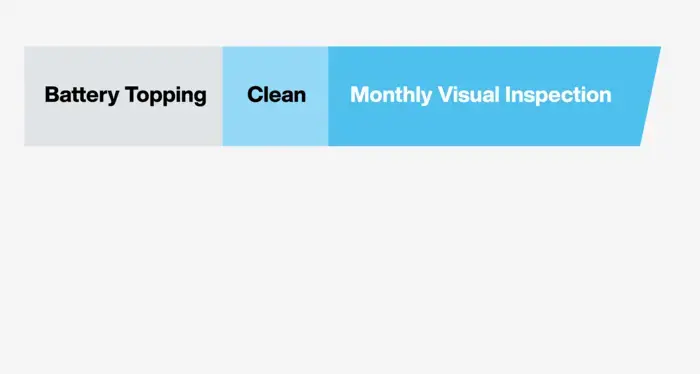Switch to the Clean tab
Image resolution: width=700 pixels, height=374 pixels.
point(275,96)
